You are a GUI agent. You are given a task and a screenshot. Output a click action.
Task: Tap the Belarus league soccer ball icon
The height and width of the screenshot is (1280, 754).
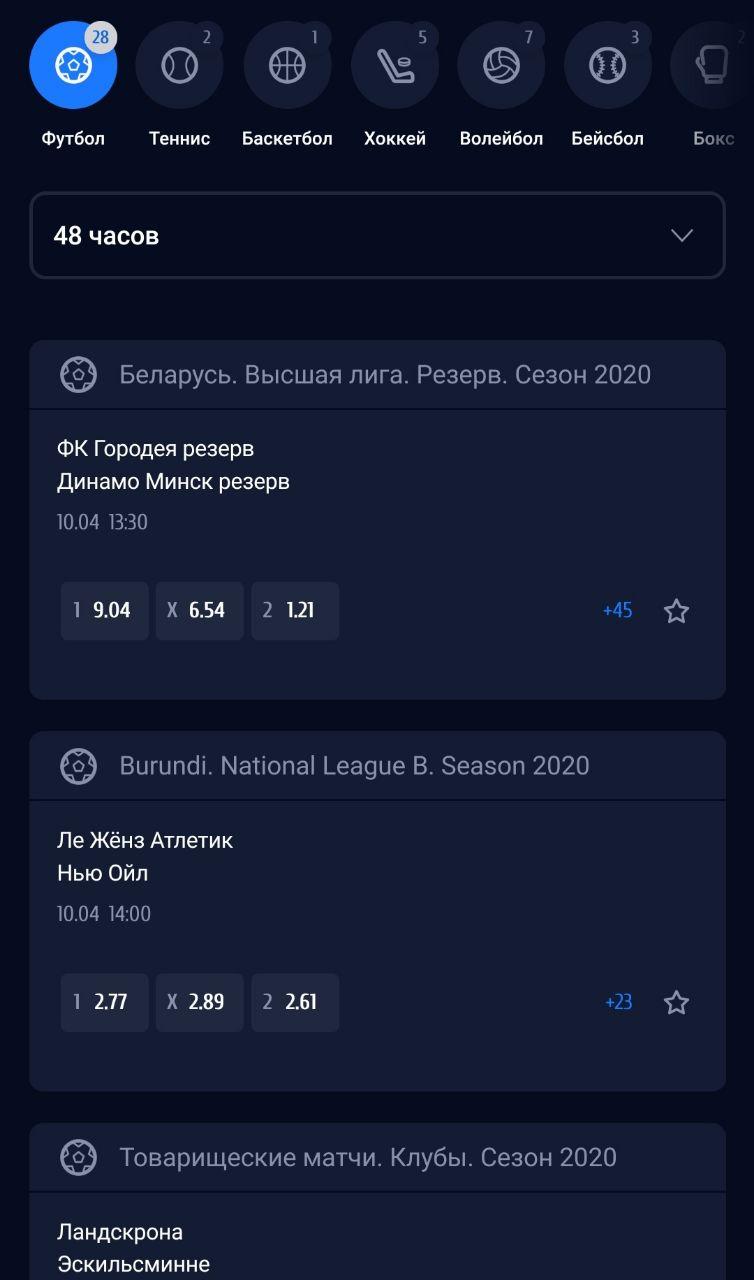(x=78, y=375)
